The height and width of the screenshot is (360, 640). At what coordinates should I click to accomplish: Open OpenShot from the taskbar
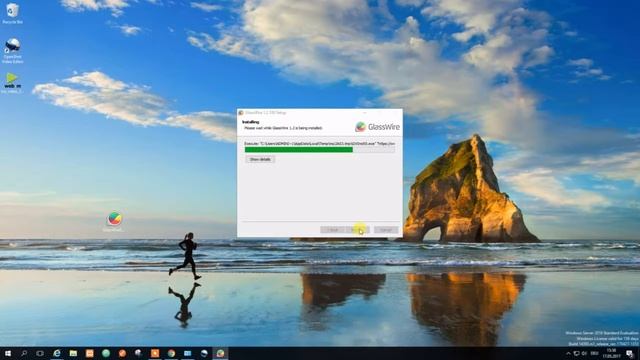[x=204, y=353]
